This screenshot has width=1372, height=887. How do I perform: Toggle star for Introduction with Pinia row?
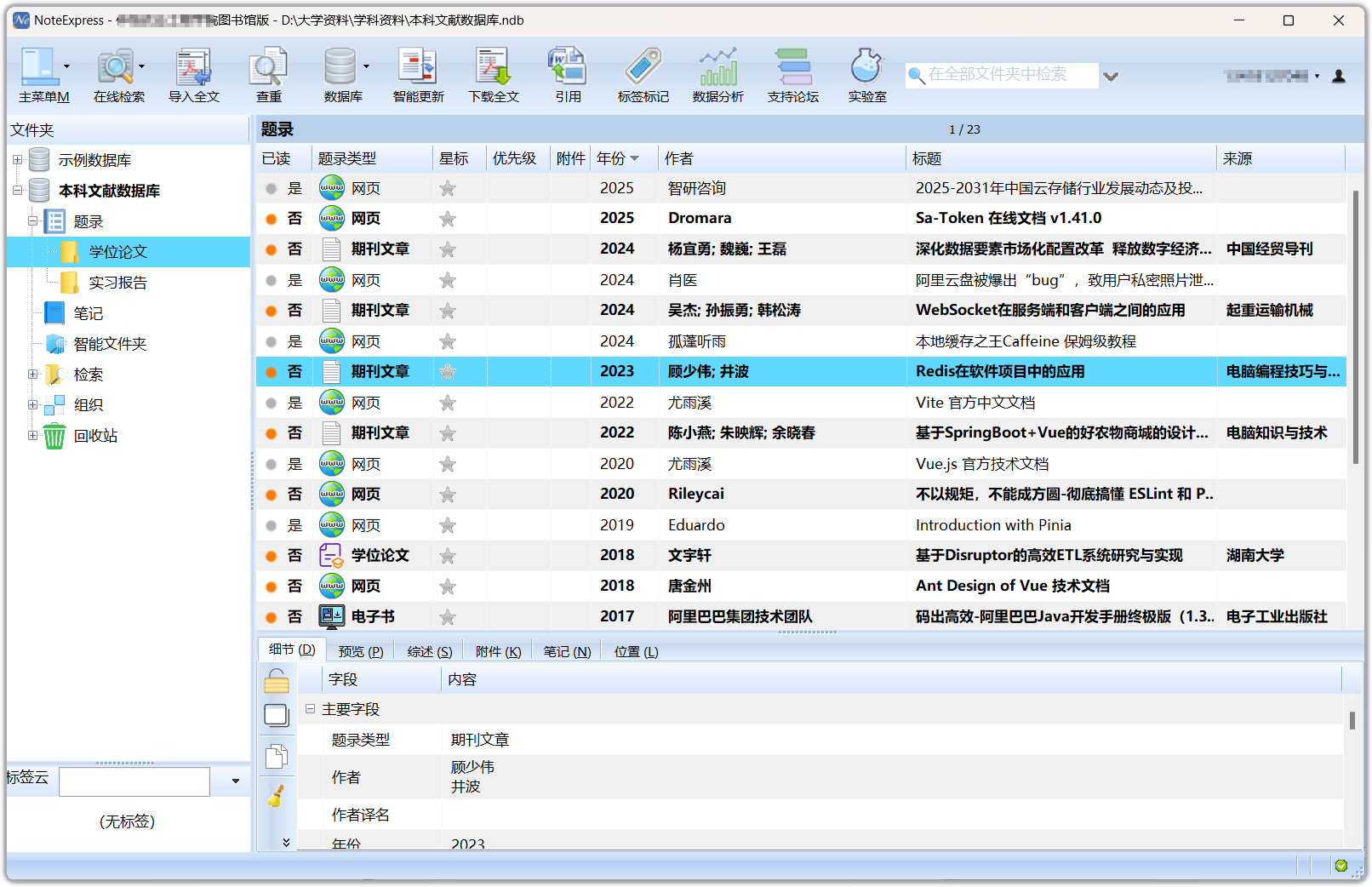pos(448,525)
